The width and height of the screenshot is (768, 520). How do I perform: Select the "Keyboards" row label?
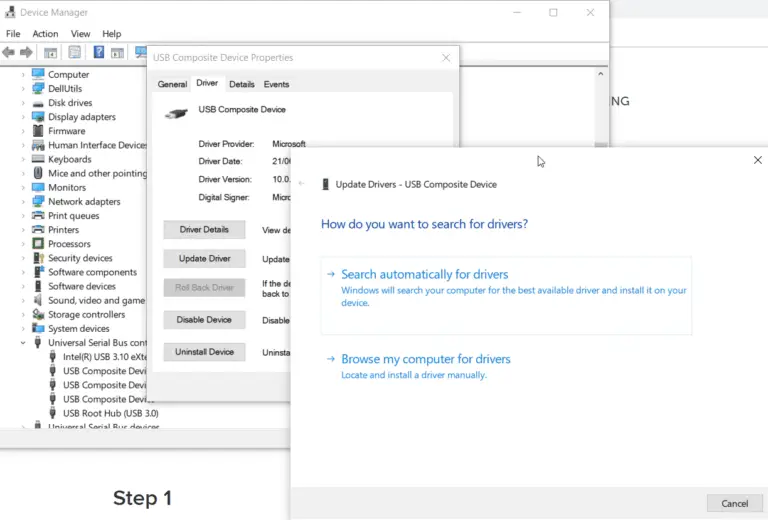(x=70, y=159)
